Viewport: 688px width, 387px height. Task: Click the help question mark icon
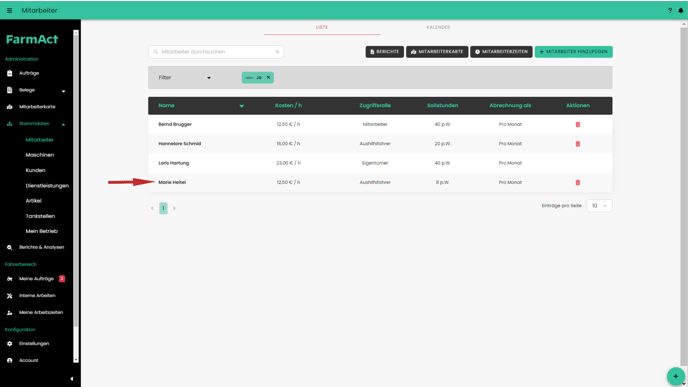(x=670, y=11)
